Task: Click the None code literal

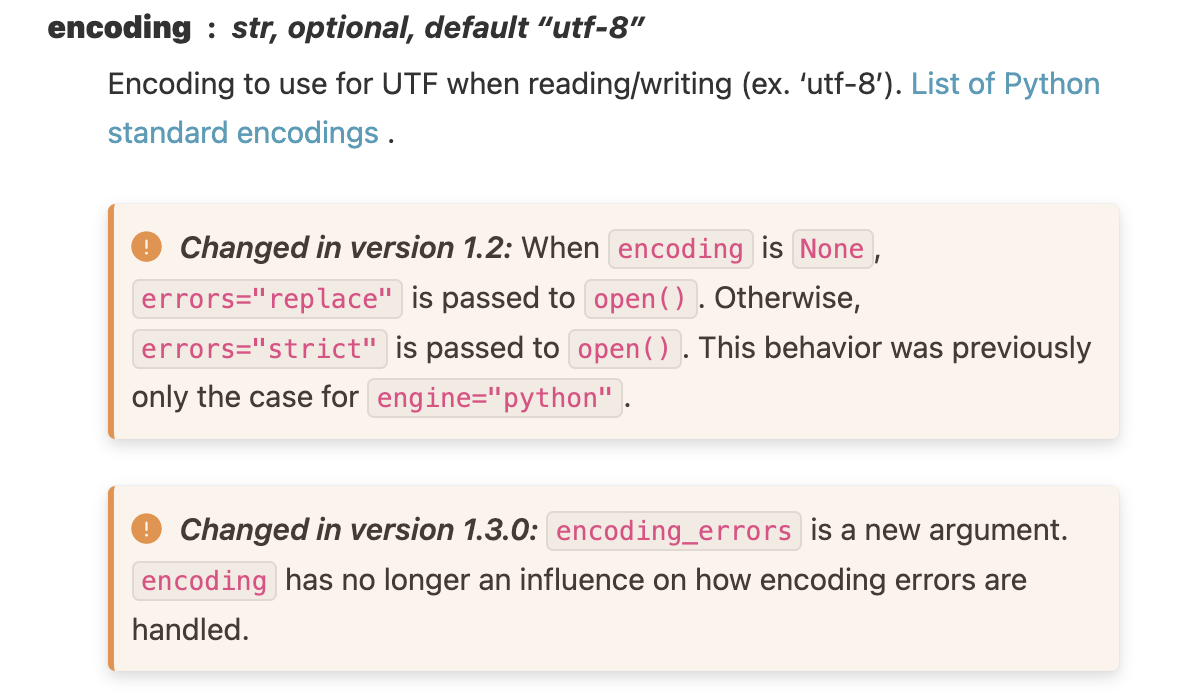Action: [x=832, y=248]
